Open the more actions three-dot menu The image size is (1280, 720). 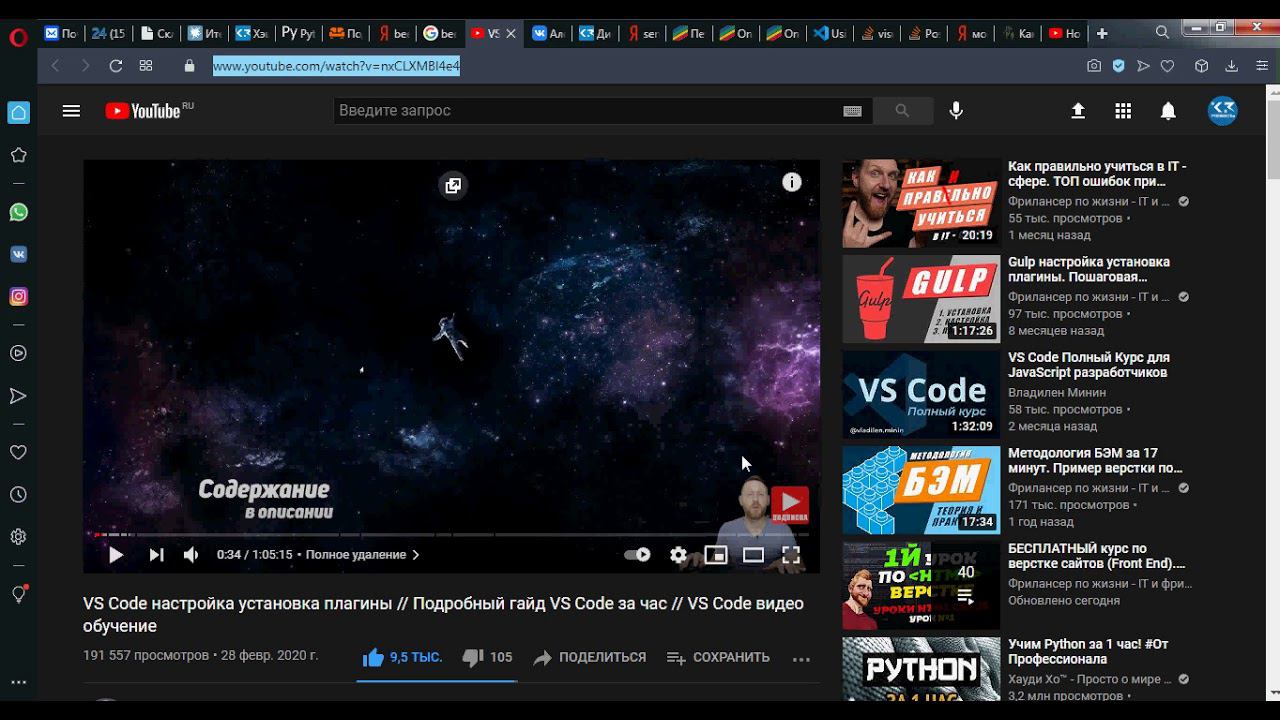click(x=801, y=659)
